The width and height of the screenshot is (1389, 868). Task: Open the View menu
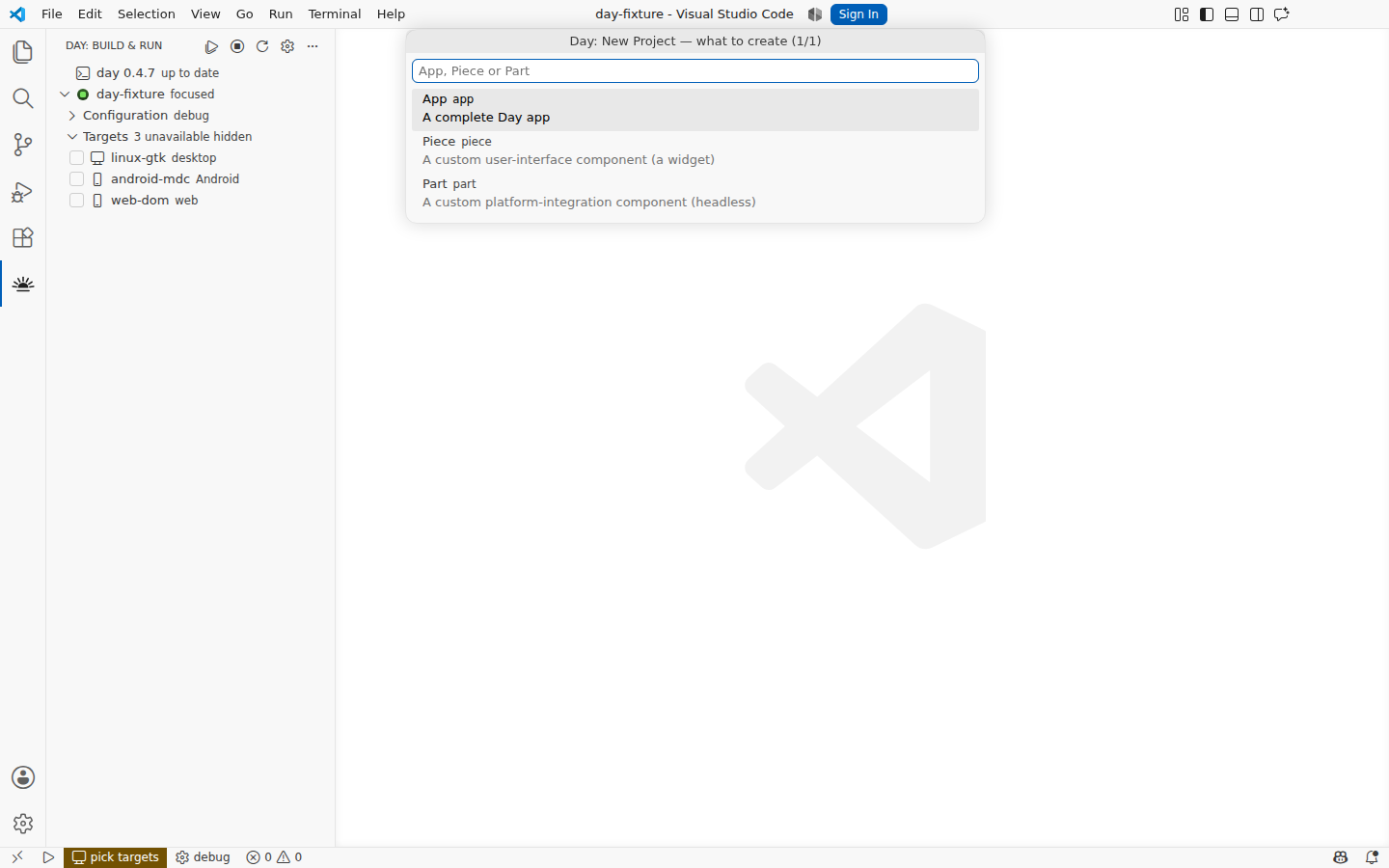pos(205,14)
